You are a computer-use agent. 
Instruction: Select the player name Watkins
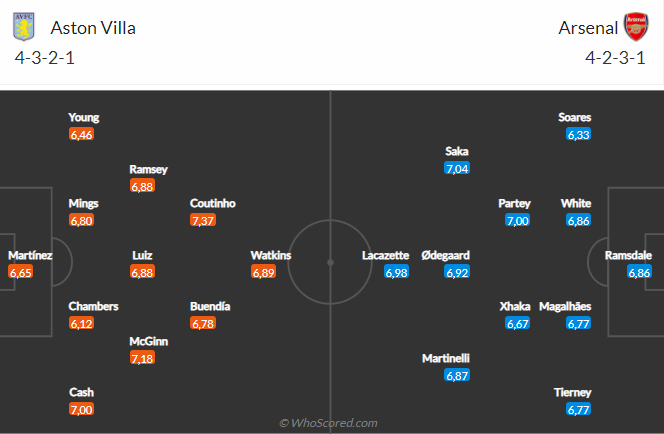click(270, 255)
